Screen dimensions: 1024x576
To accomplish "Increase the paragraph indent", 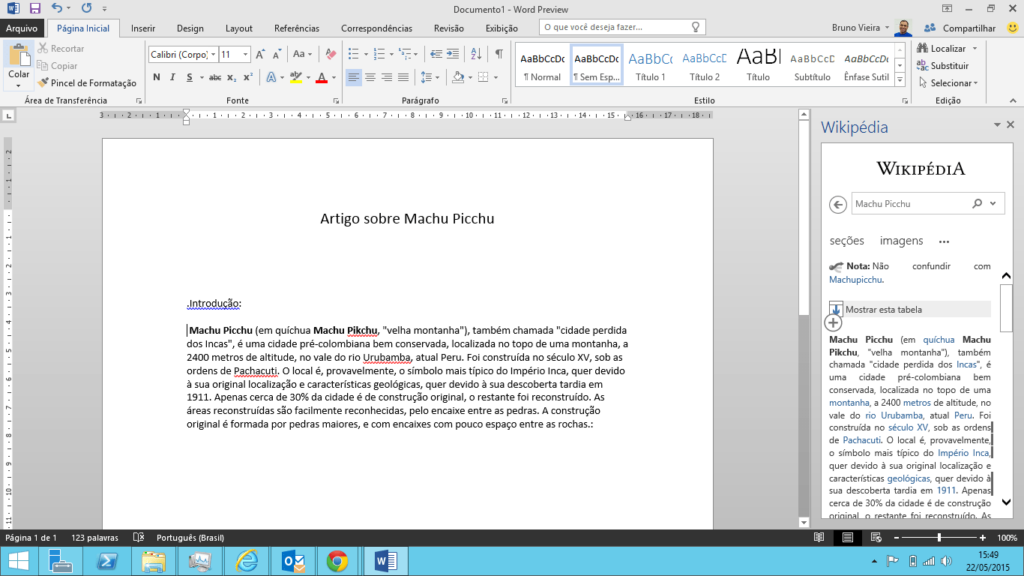I will [x=453, y=54].
